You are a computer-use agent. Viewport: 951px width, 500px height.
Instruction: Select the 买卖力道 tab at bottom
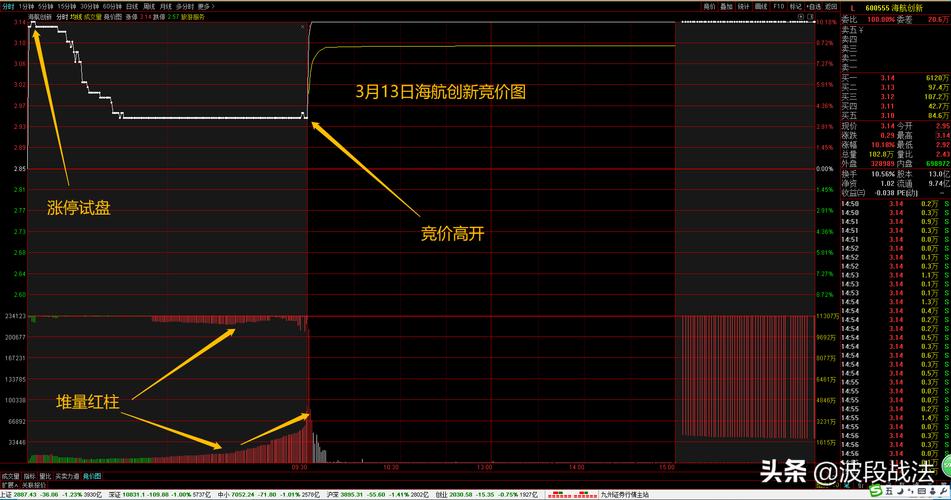pos(67,476)
